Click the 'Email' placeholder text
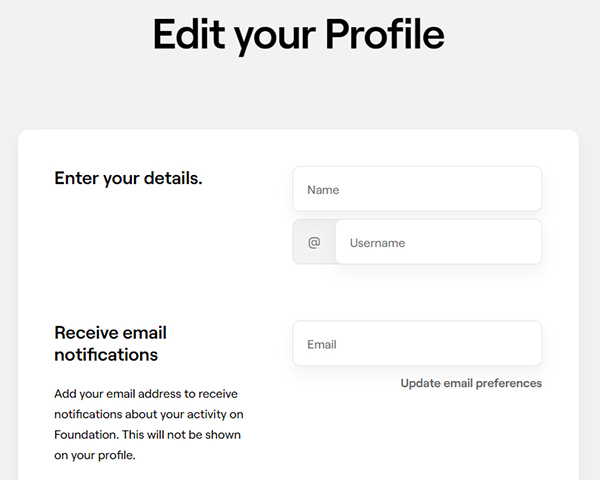600x480 pixels. click(322, 344)
